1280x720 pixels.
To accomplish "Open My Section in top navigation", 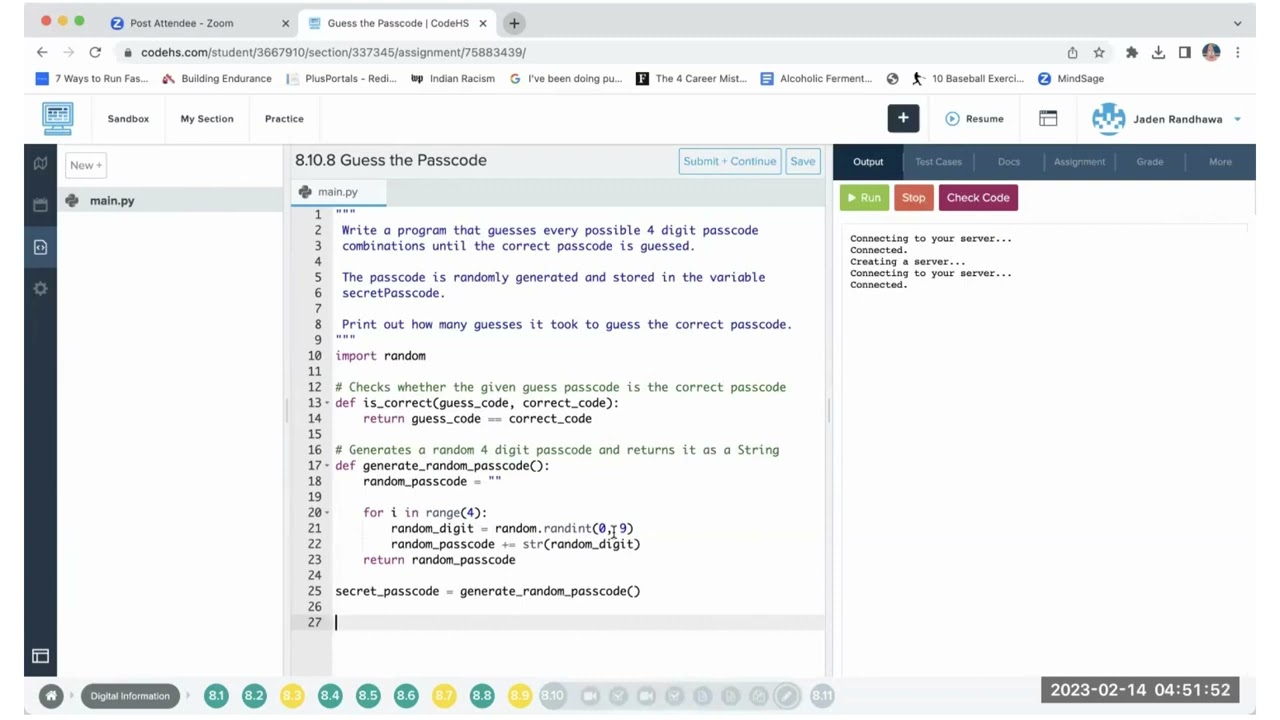I will (x=207, y=119).
